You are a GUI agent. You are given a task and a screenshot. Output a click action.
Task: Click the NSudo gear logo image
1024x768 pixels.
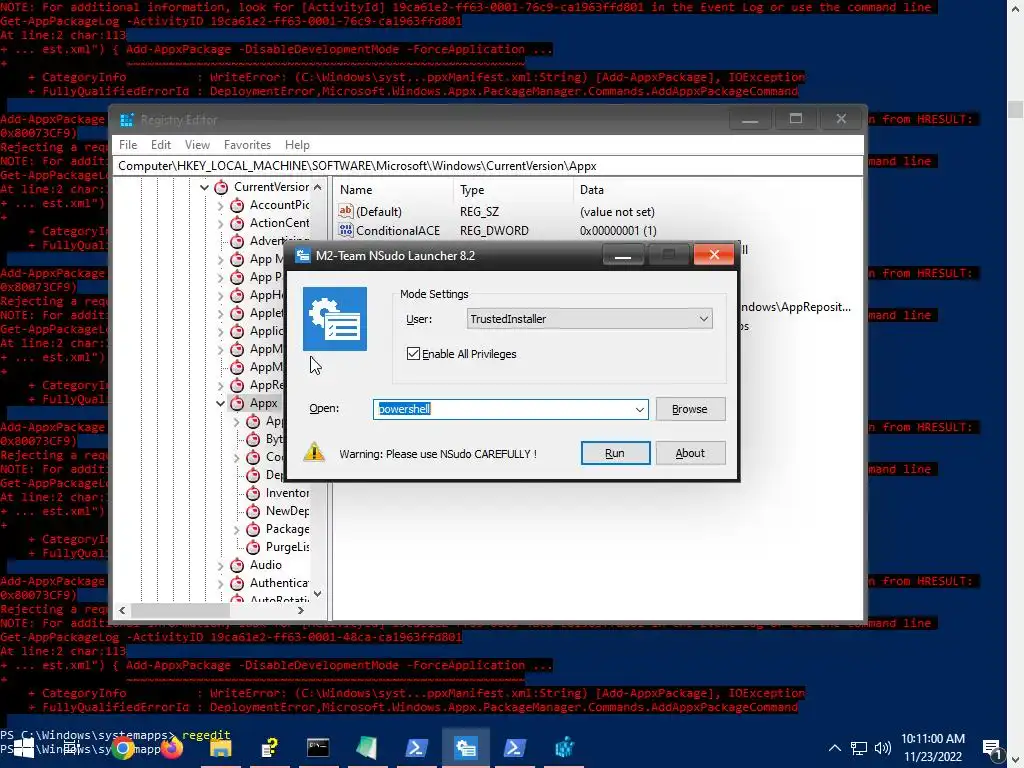pos(334,319)
